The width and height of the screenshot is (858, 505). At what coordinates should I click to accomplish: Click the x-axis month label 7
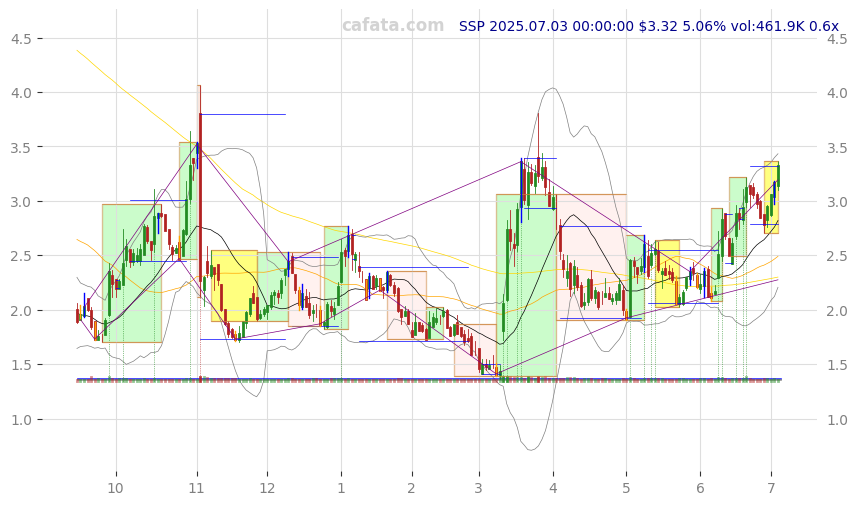pos(771,488)
